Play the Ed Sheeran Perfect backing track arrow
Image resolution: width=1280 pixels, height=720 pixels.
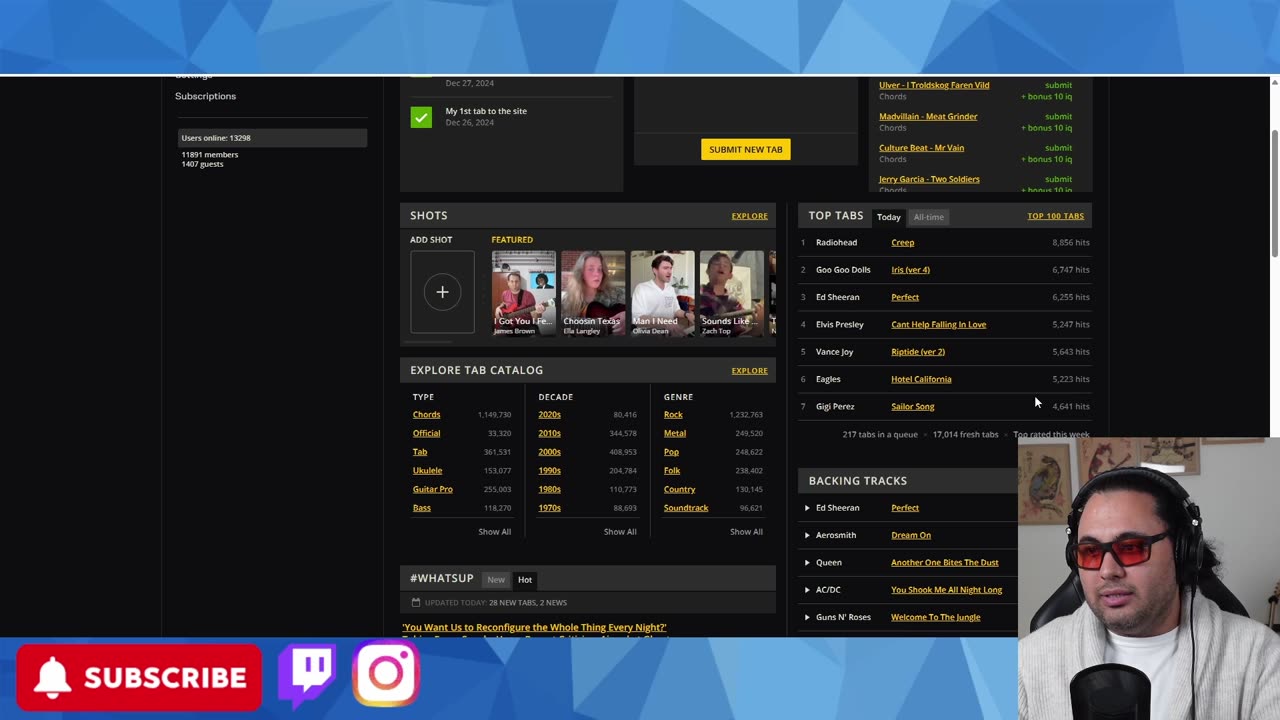pos(807,508)
